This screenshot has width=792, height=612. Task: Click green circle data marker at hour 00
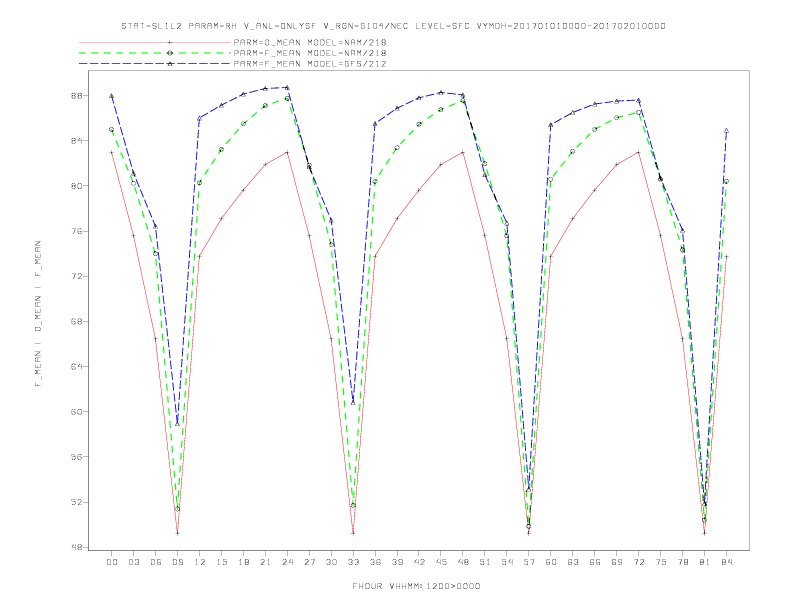tap(112, 129)
